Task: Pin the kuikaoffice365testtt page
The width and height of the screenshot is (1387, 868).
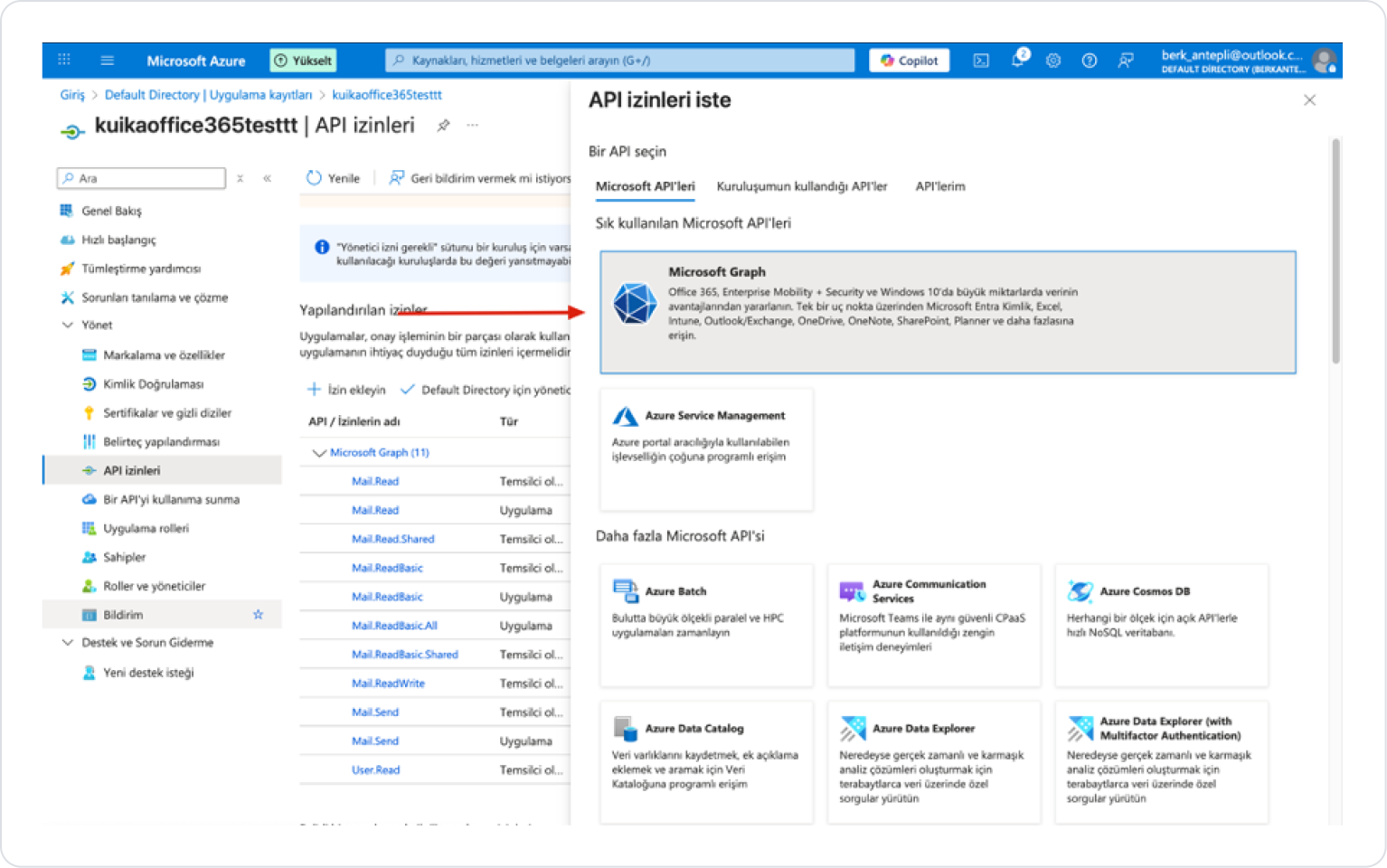Action: (443, 126)
